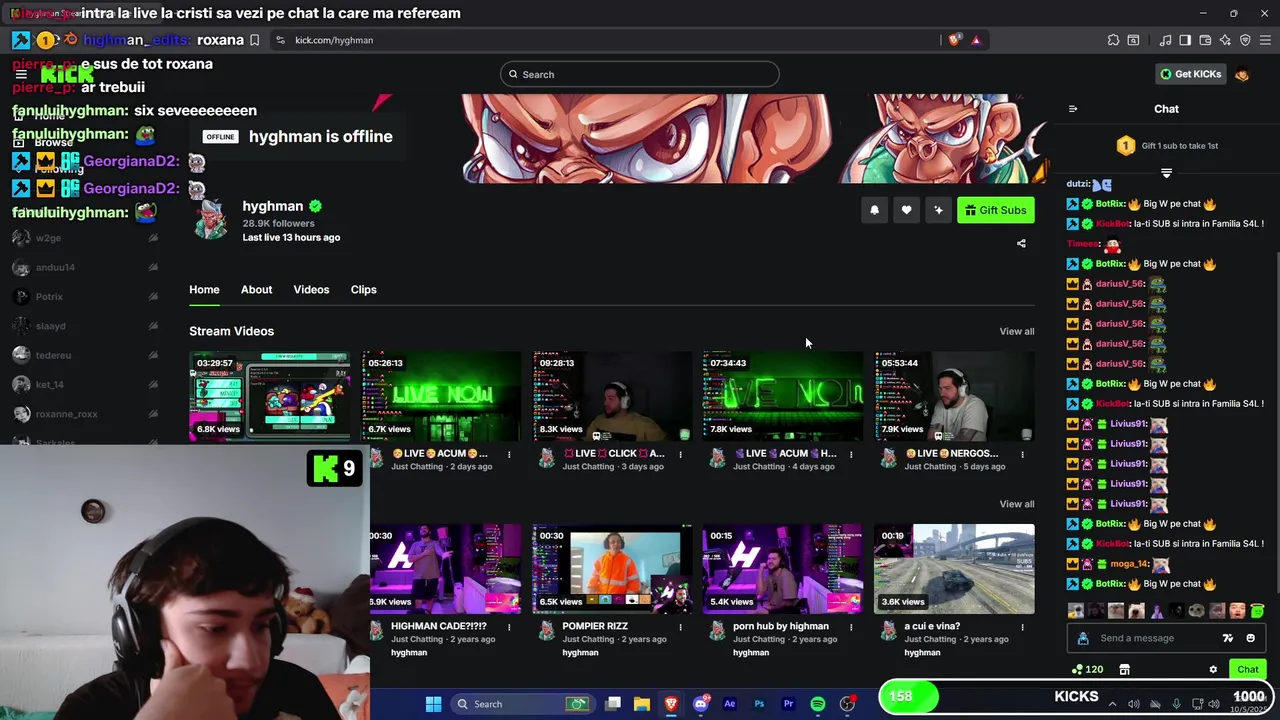The image size is (1280, 720).
Task: Expand the sub leaderboard below 'Gift 1 sub'
Action: [x=1166, y=173]
